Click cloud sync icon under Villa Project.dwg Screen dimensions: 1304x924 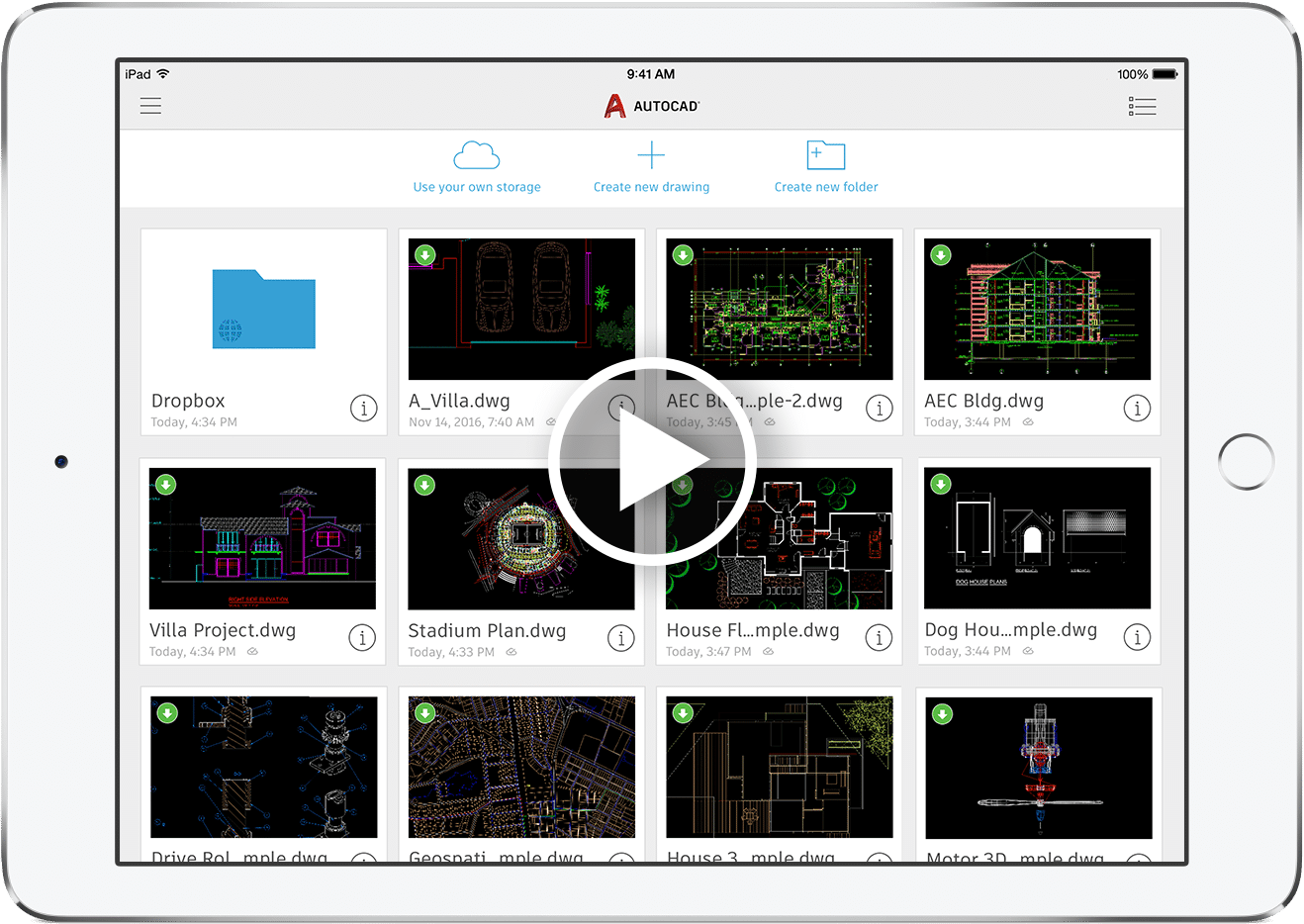tap(252, 652)
